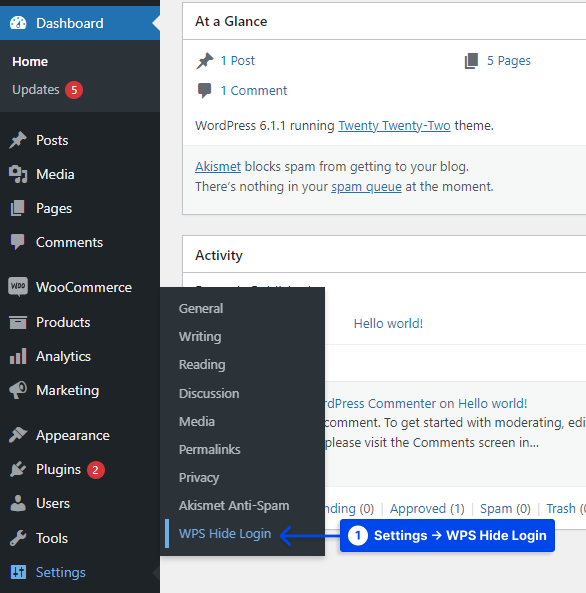Select Privacy in Settings flyout
The height and width of the screenshot is (593, 586).
(x=199, y=478)
